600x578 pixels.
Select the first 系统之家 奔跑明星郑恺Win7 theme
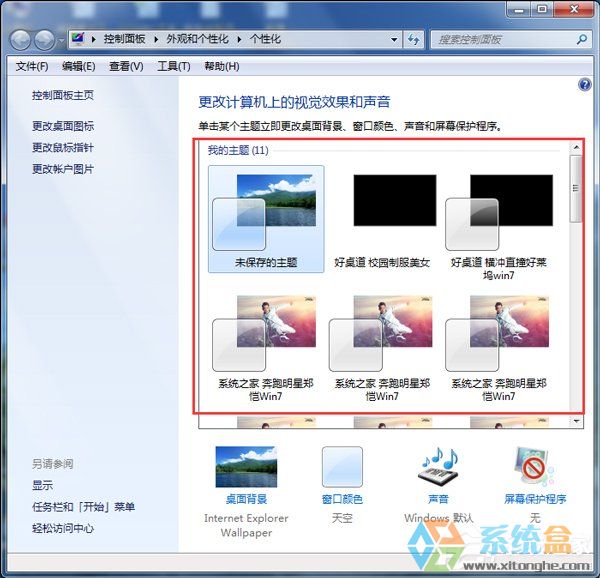pos(266,347)
